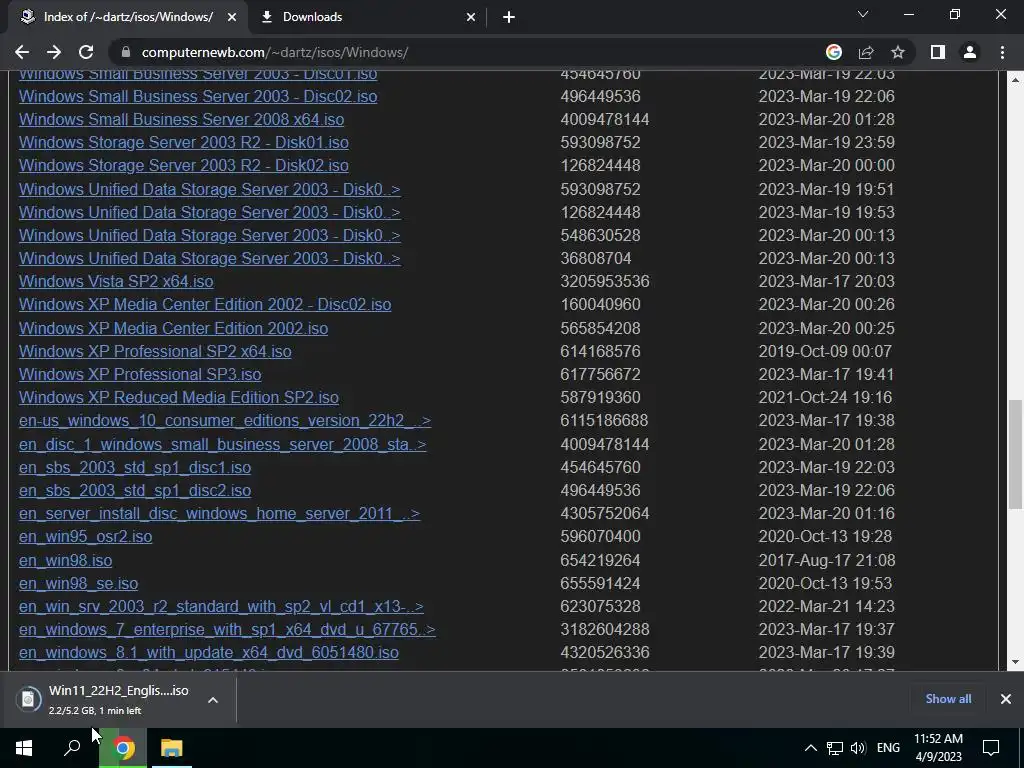The width and height of the screenshot is (1024, 768).
Task: Download Windows Small Business Server 2008 x64.iso
Action: point(182,120)
